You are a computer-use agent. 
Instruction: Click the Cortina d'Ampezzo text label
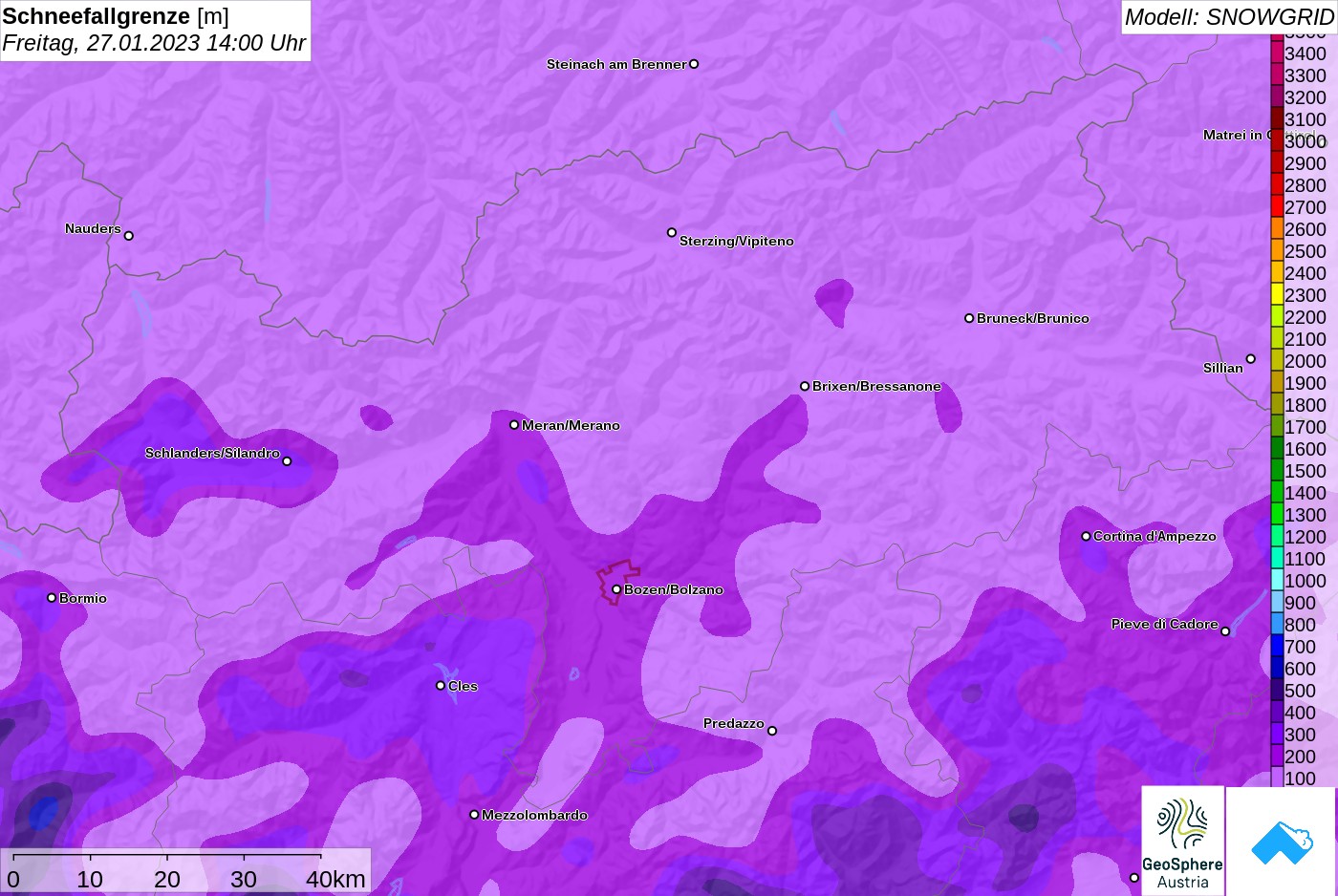(1155, 536)
